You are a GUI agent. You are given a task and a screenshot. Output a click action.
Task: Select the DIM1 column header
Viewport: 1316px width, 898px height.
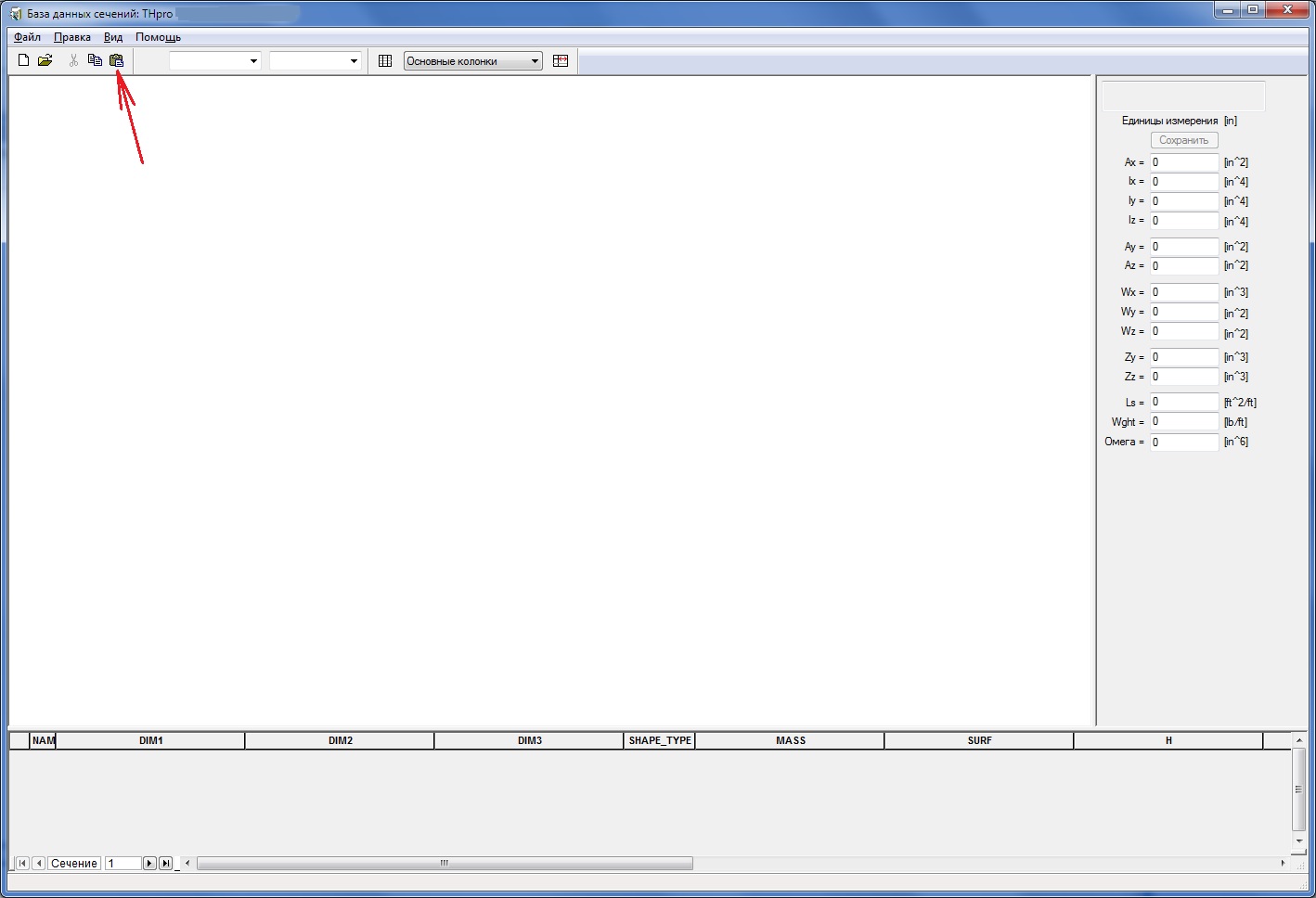[x=151, y=740]
